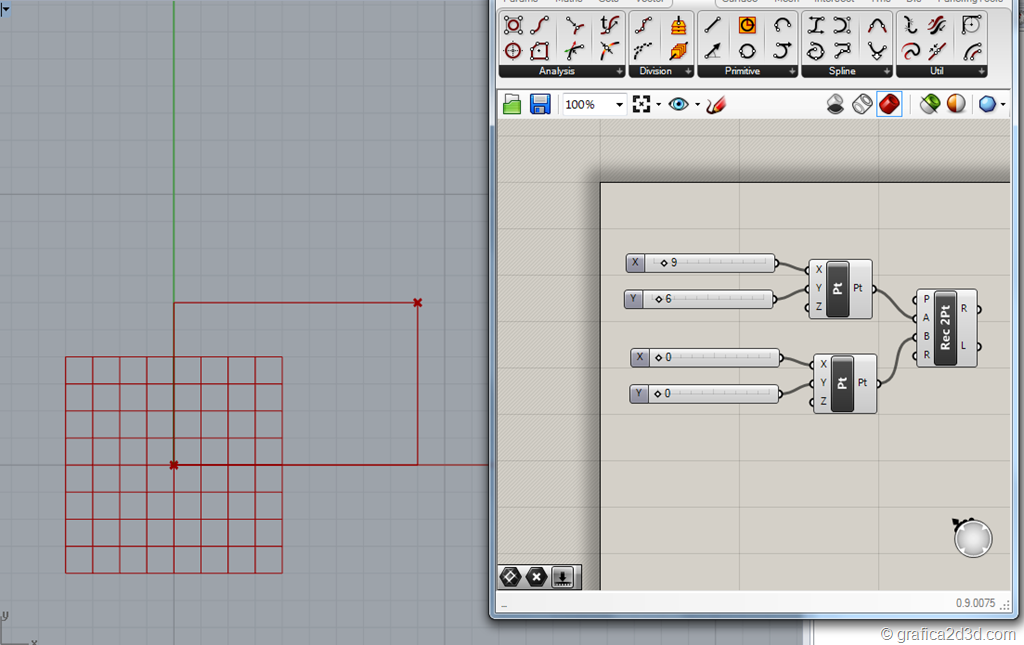Expand the Spline panel
The width and height of the screenshot is (1024, 645).
(x=886, y=72)
